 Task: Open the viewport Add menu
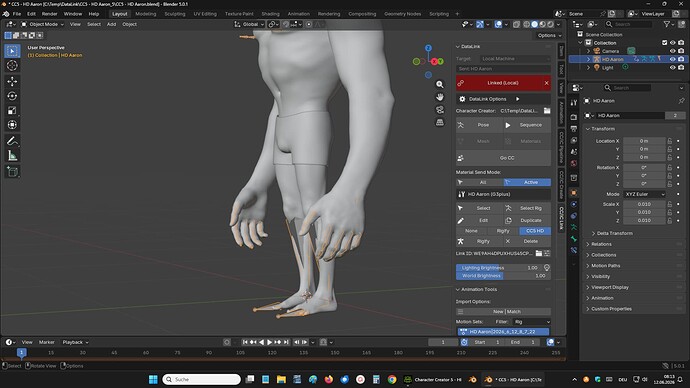click(111, 24)
